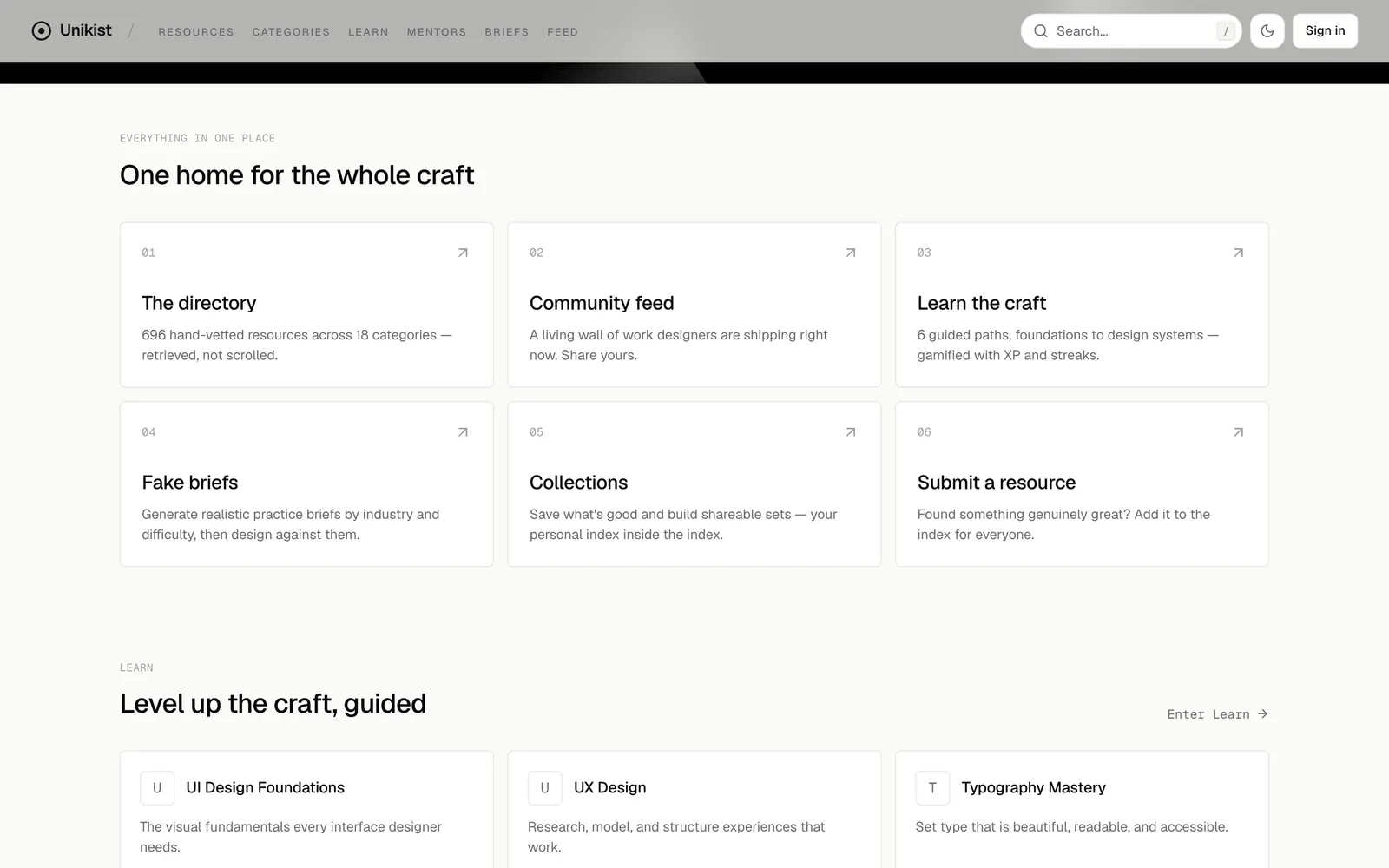This screenshot has height=868, width=1389.
Task: Open the Community feed card title
Action: (602, 303)
